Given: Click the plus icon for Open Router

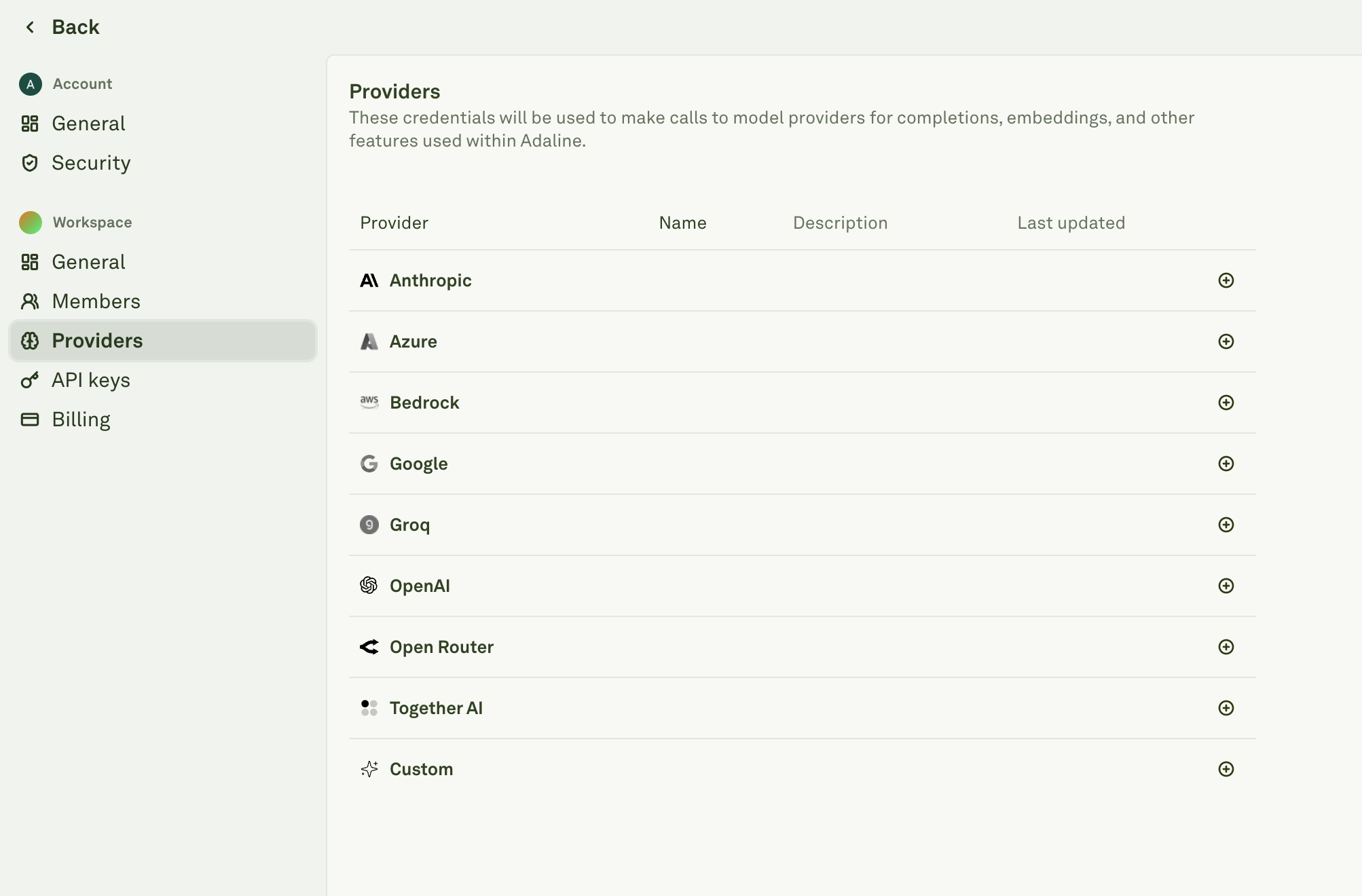Looking at the screenshot, I should pyautogui.click(x=1226, y=647).
